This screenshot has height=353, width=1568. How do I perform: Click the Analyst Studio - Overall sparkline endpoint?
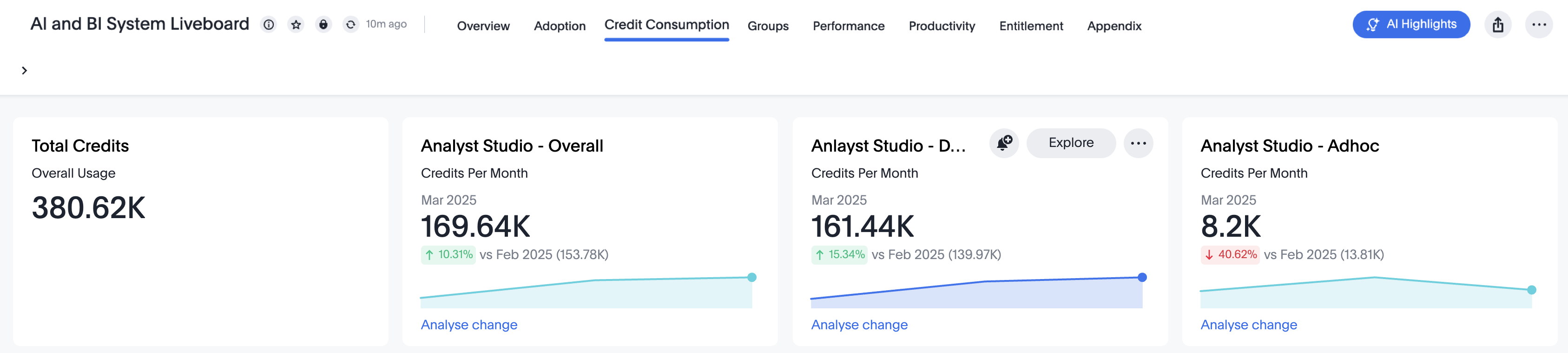pos(752,277)
